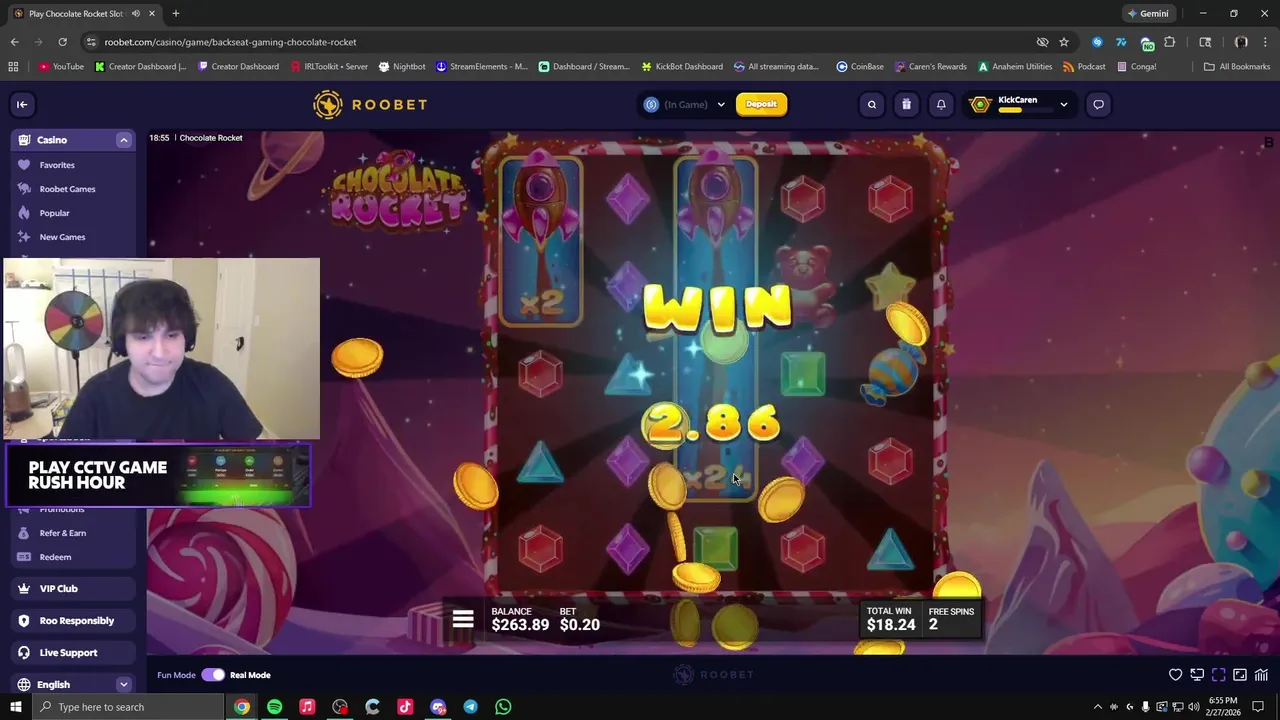Open the slot game hamburger menu

[x=463, y=620]
